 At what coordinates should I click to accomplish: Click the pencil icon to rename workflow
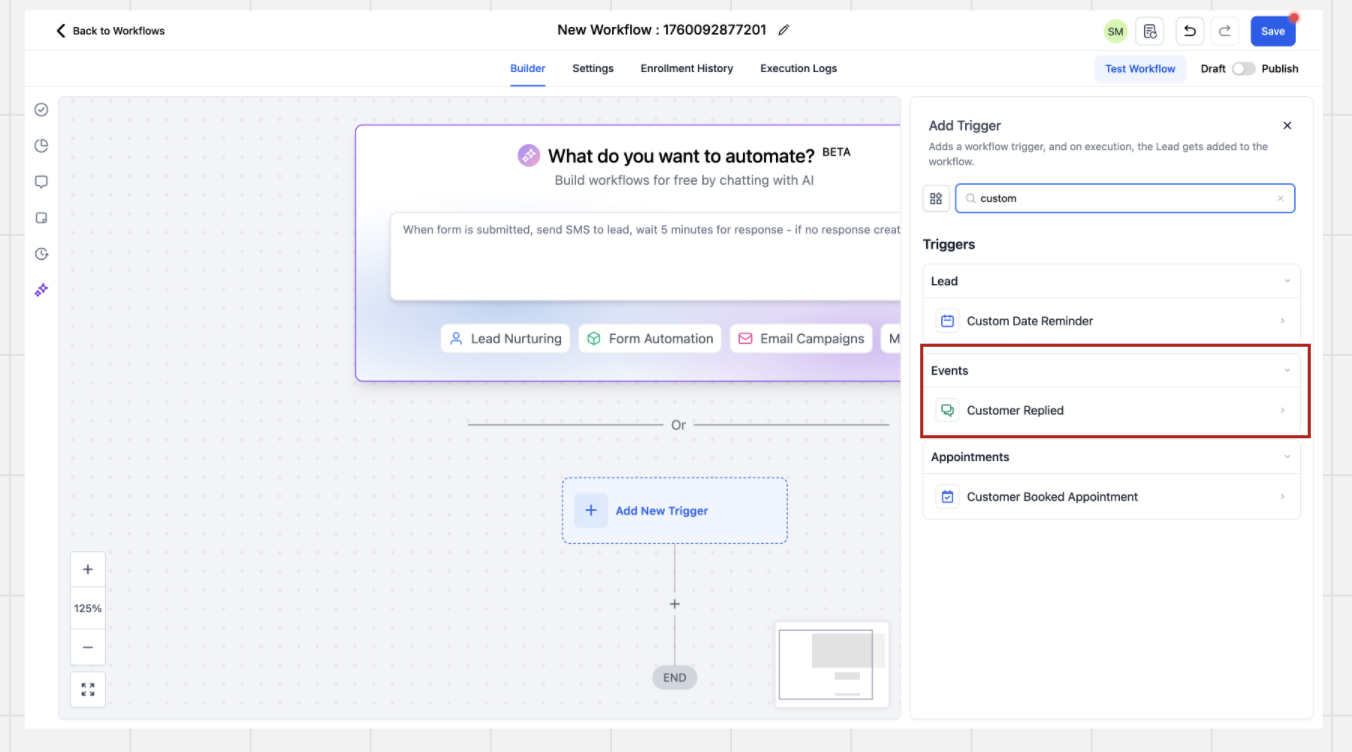784,30
